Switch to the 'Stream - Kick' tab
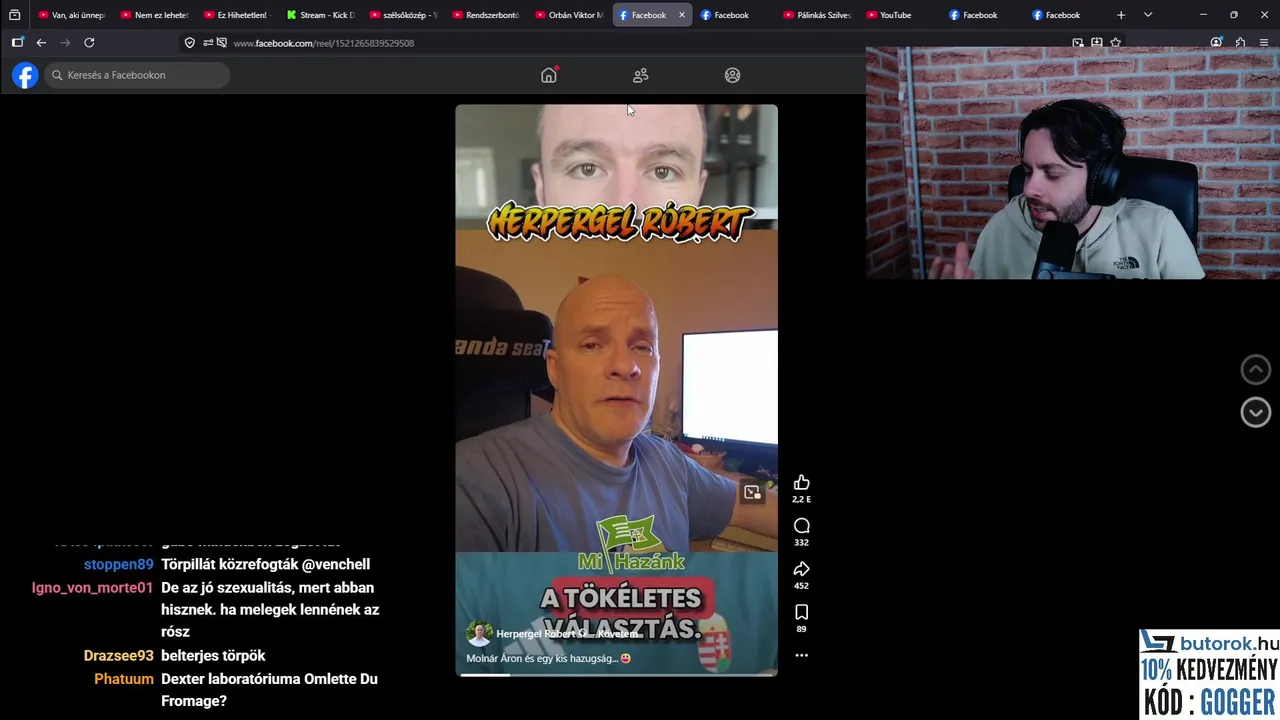The width and height of the screenshot is (1280, 720). point(319,15)
